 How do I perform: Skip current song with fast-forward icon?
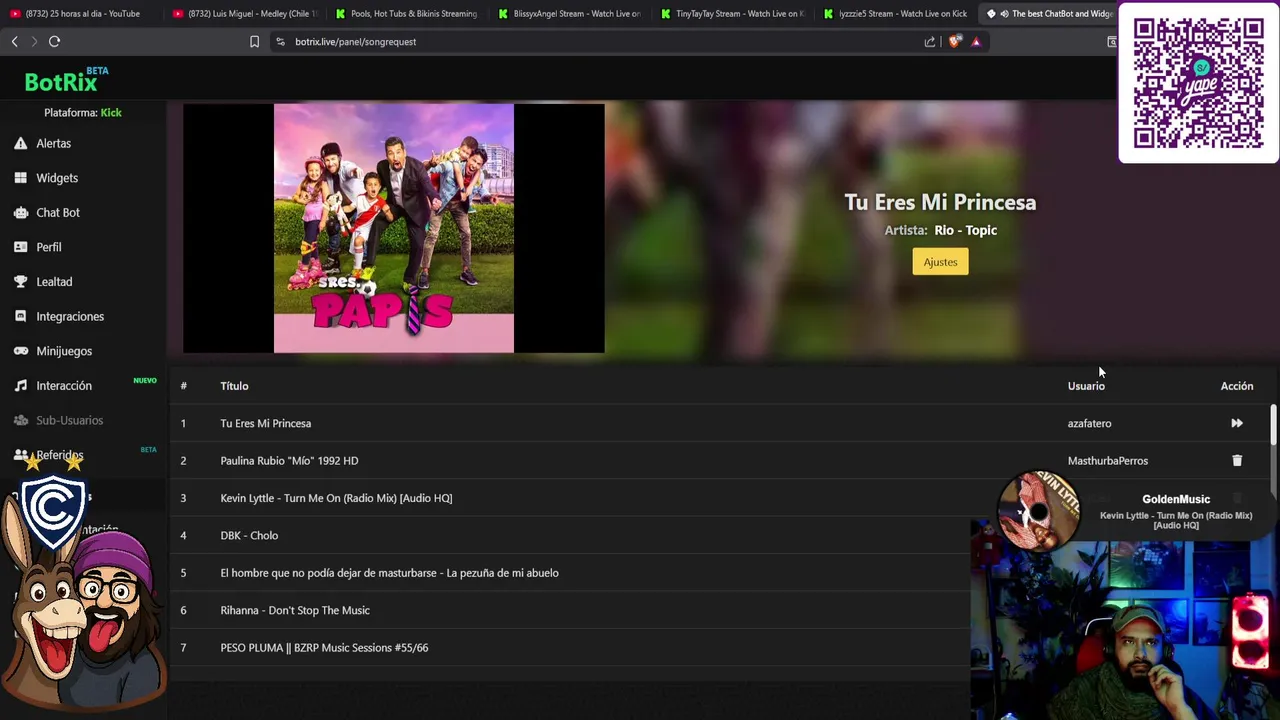point(1237,423)
